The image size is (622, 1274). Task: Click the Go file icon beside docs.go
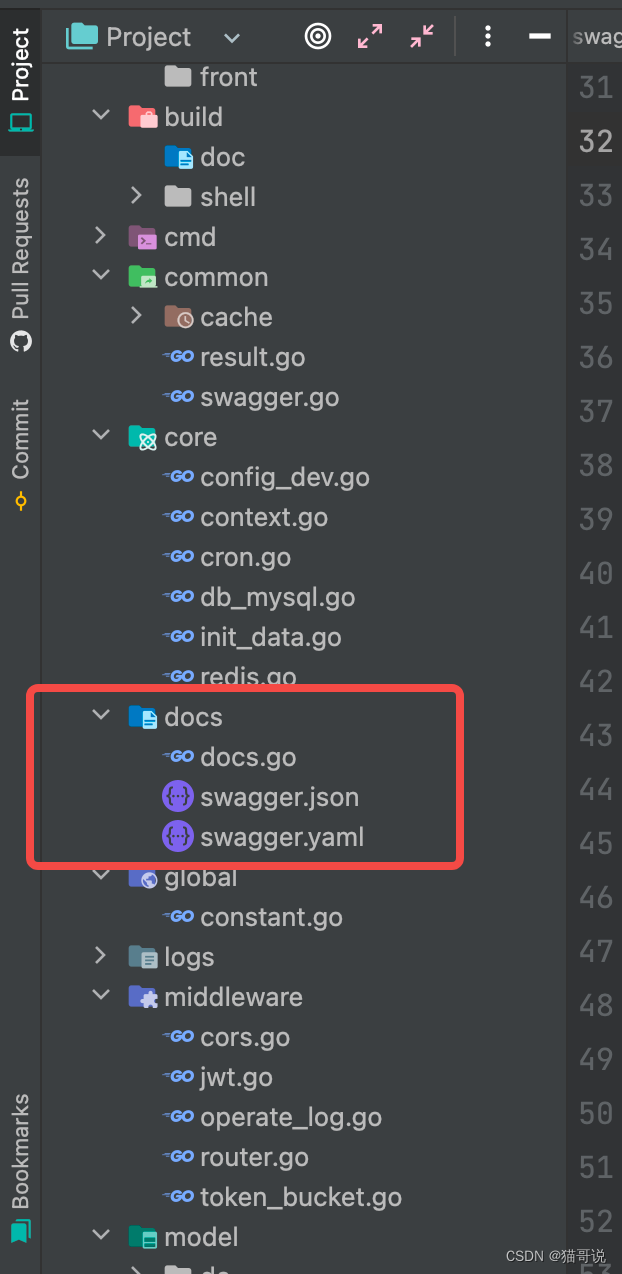click(x=178, y=756)
